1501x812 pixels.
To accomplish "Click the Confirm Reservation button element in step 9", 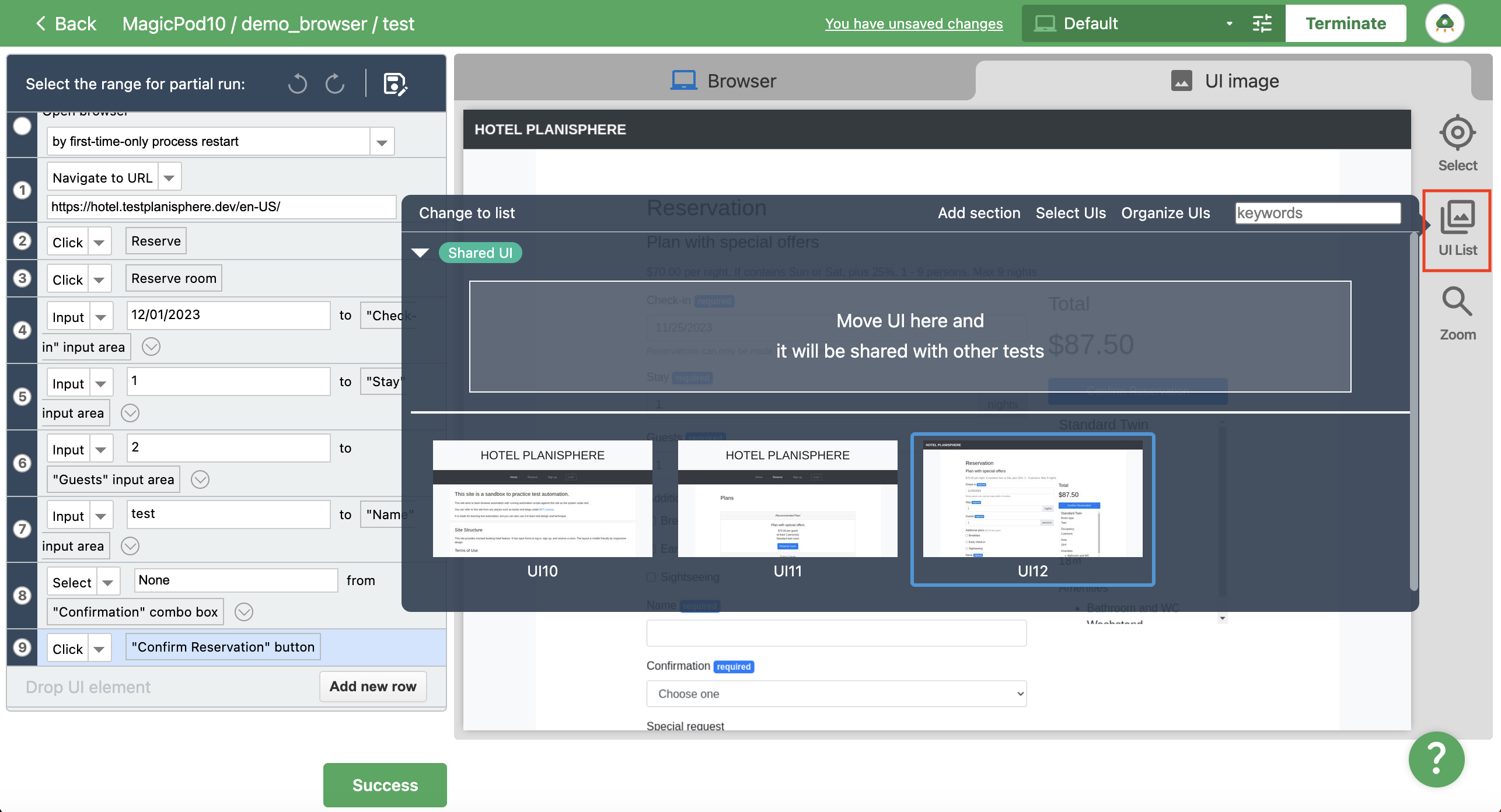I will tap(223, 647).
